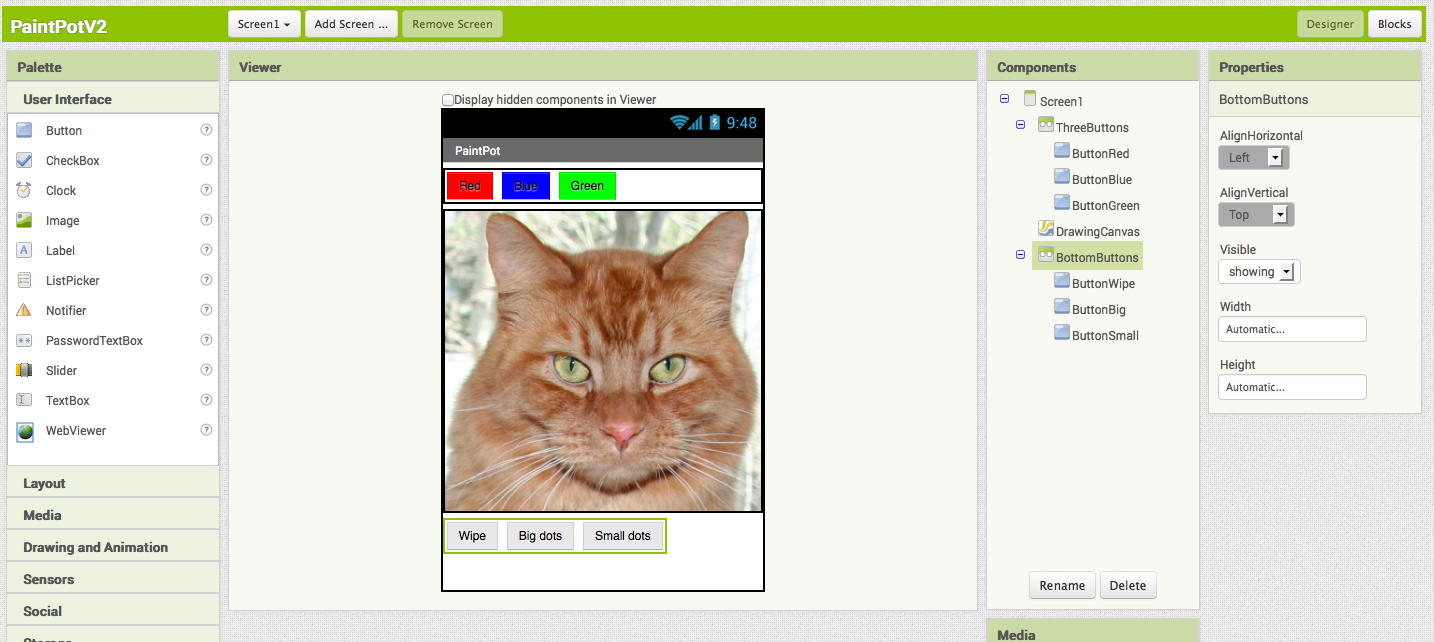Open the AlignVertical Top dropdown
Image resolution: width=1434 pixels, height=642 pixels.
[x=1255, y=215]
